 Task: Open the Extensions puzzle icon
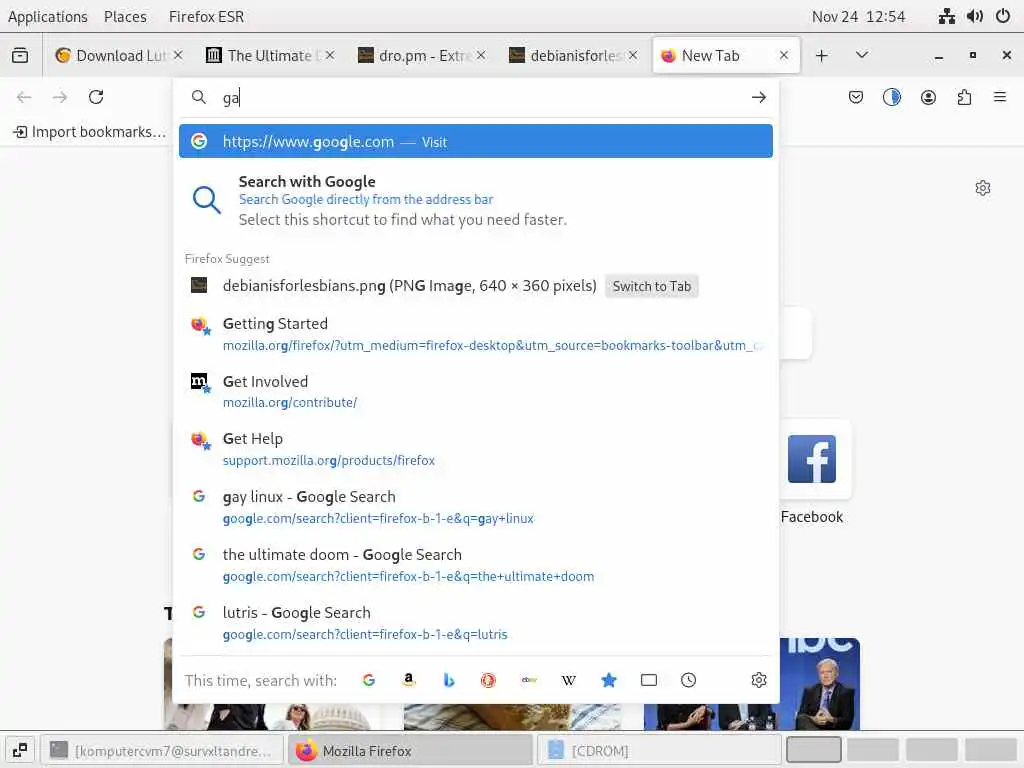pyautogui.click(x=964, y=97)
